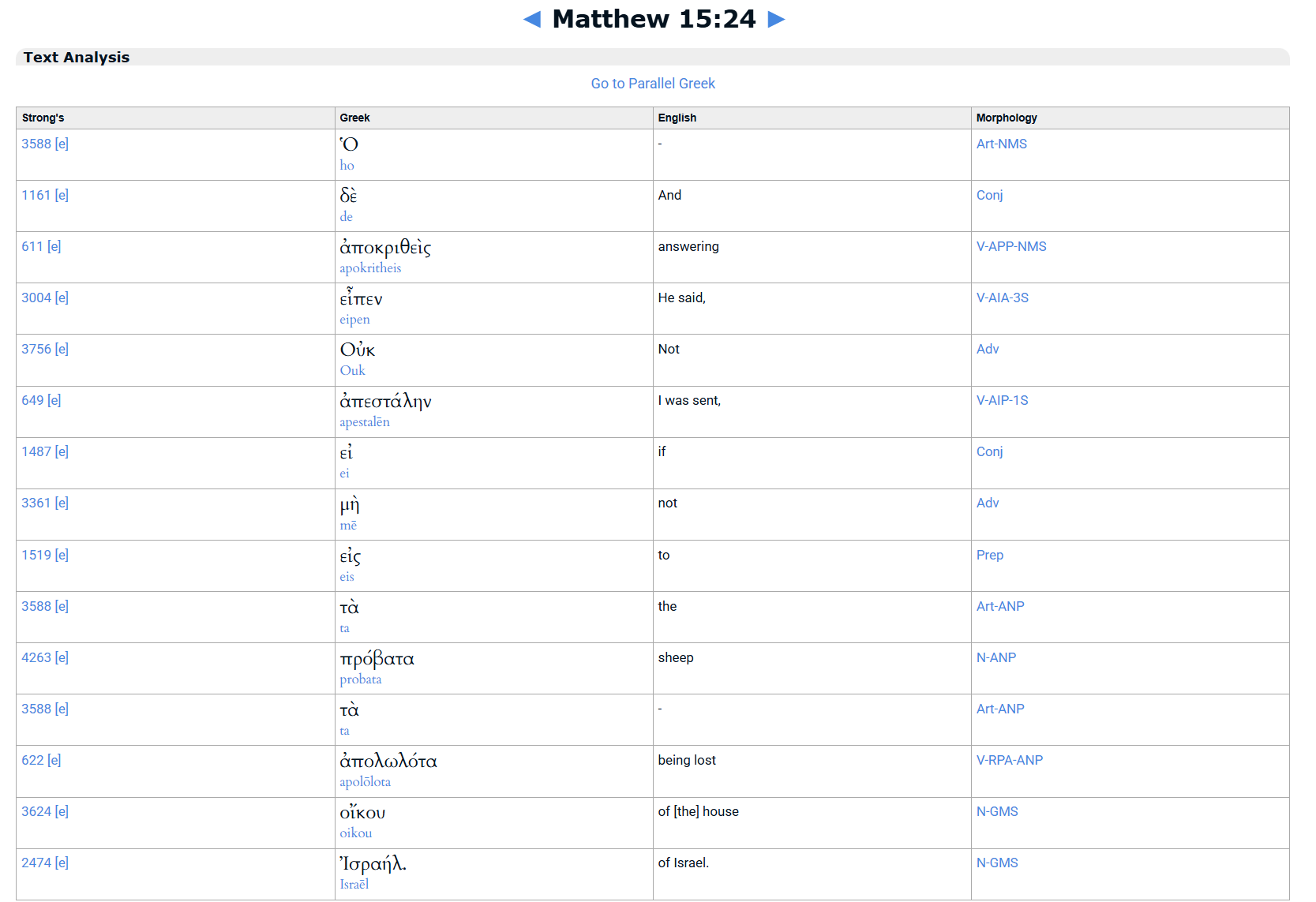Select the English text 'of [the] house'
Screen dimensions: 1316x902
click(698, 811)
